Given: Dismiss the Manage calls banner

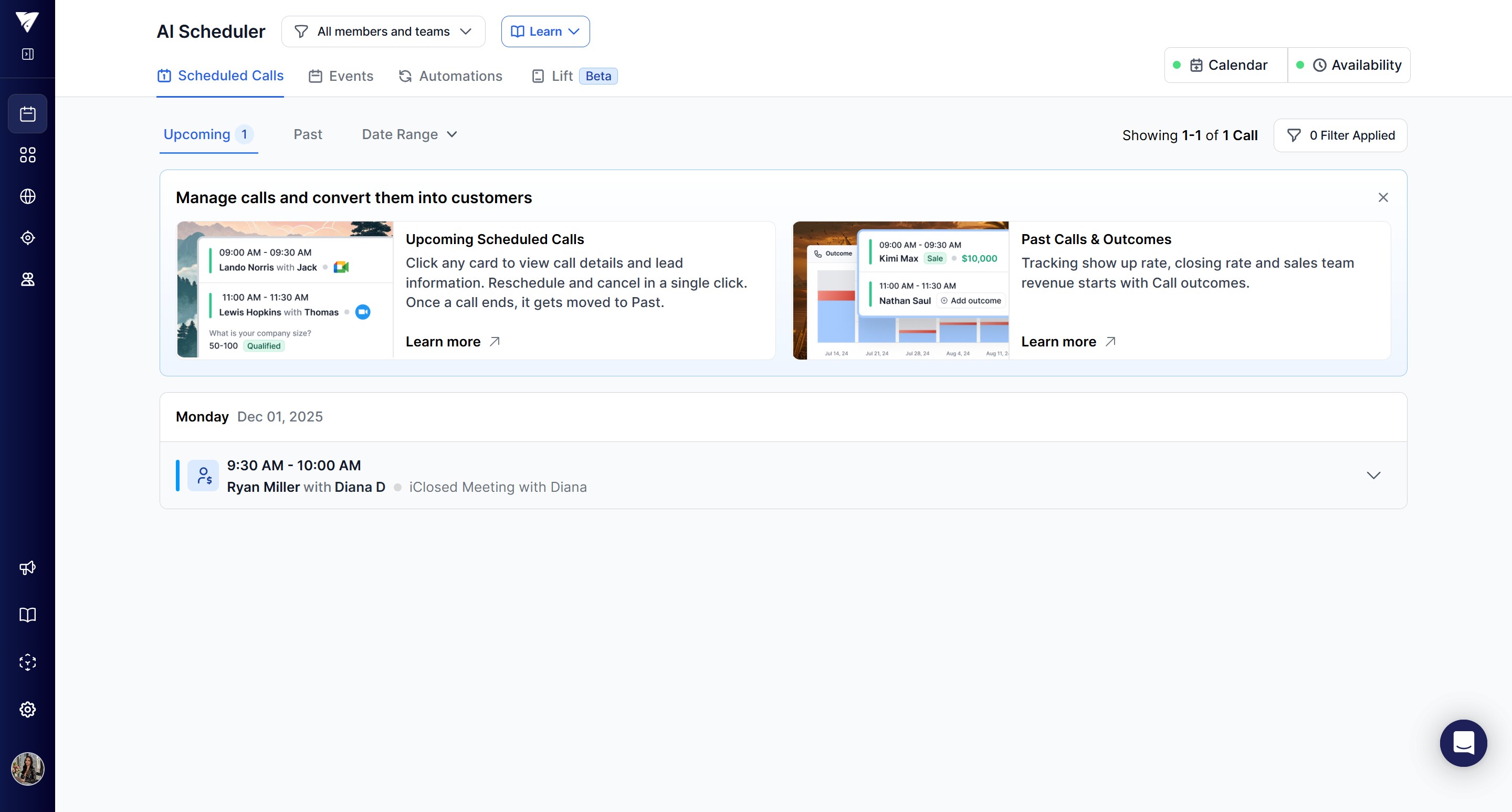Looking at the screenshot, I should (x=1383, y=198).
